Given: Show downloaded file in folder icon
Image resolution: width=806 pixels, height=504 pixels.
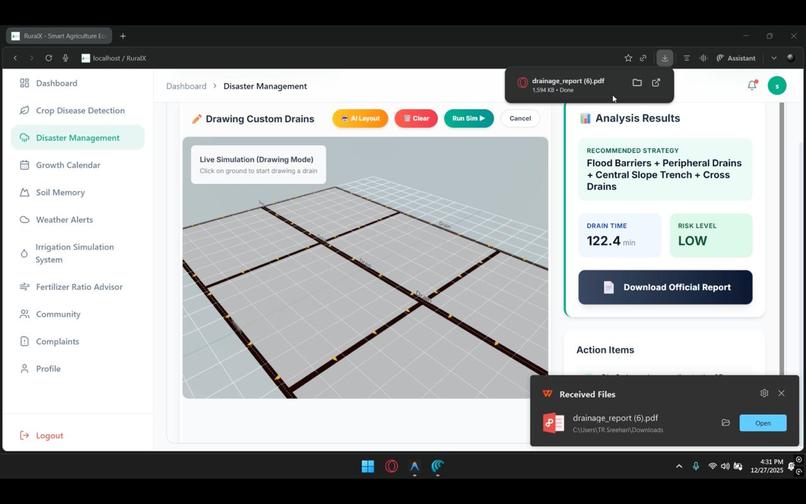Looking at the screenshot, I should (637, 83).
